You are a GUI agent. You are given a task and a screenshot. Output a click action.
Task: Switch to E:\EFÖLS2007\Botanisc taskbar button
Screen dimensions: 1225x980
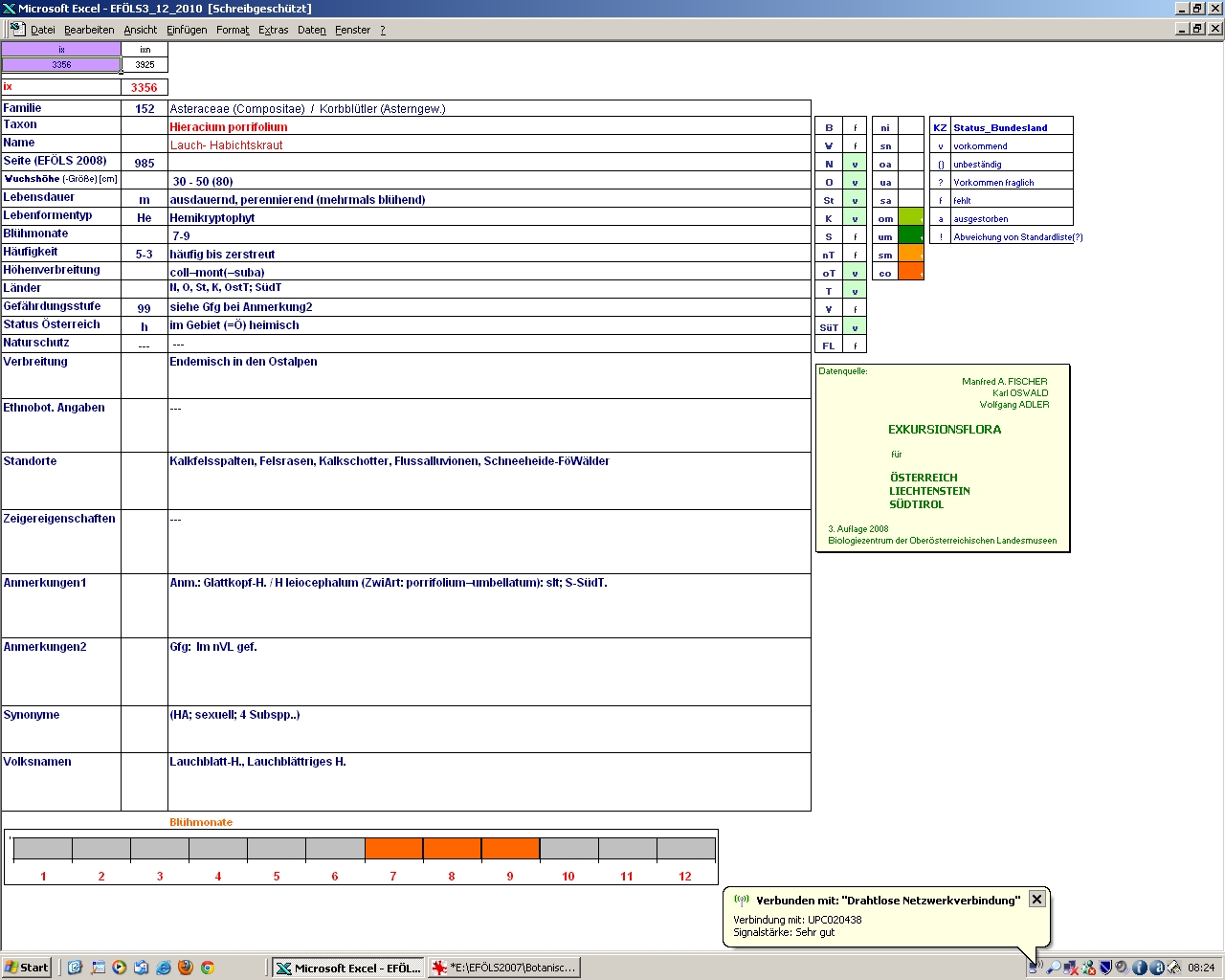click(x=504, y=968)
